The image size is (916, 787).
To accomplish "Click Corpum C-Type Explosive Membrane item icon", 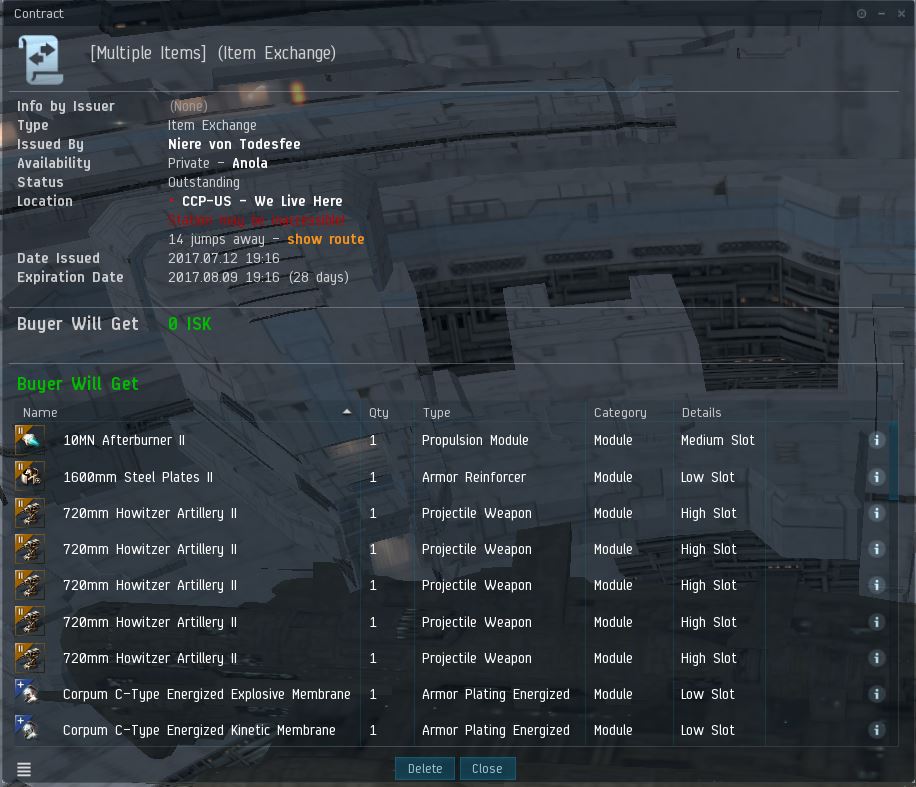I will click(30, 693).
